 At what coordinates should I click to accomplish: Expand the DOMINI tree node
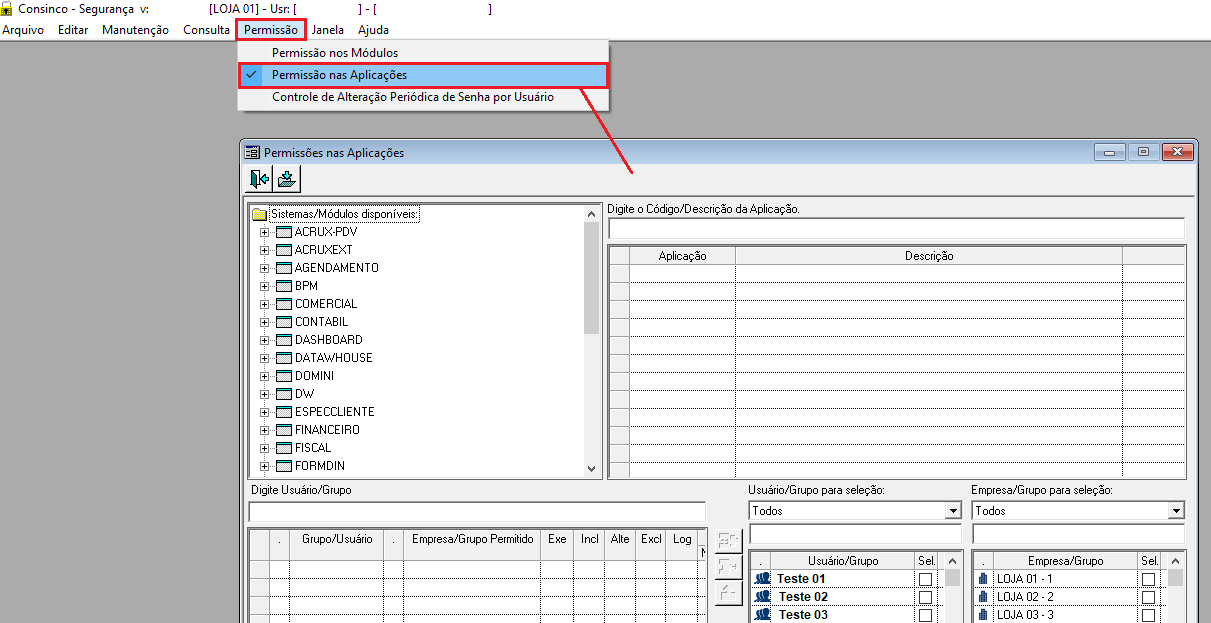(265, 376)
